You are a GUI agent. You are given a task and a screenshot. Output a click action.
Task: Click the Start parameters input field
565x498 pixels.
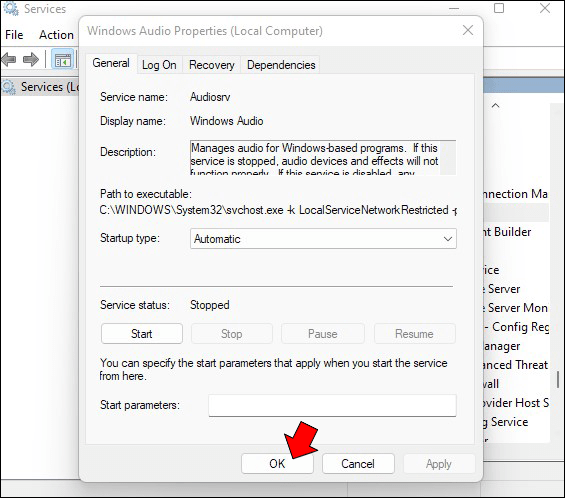coord(332,405)
